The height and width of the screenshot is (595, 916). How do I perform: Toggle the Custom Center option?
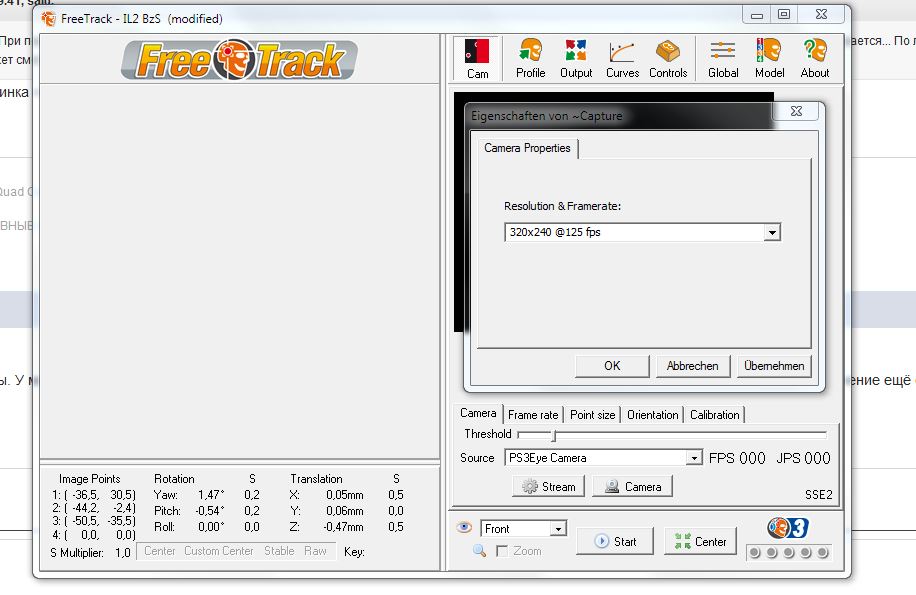(x=218, y=551)
